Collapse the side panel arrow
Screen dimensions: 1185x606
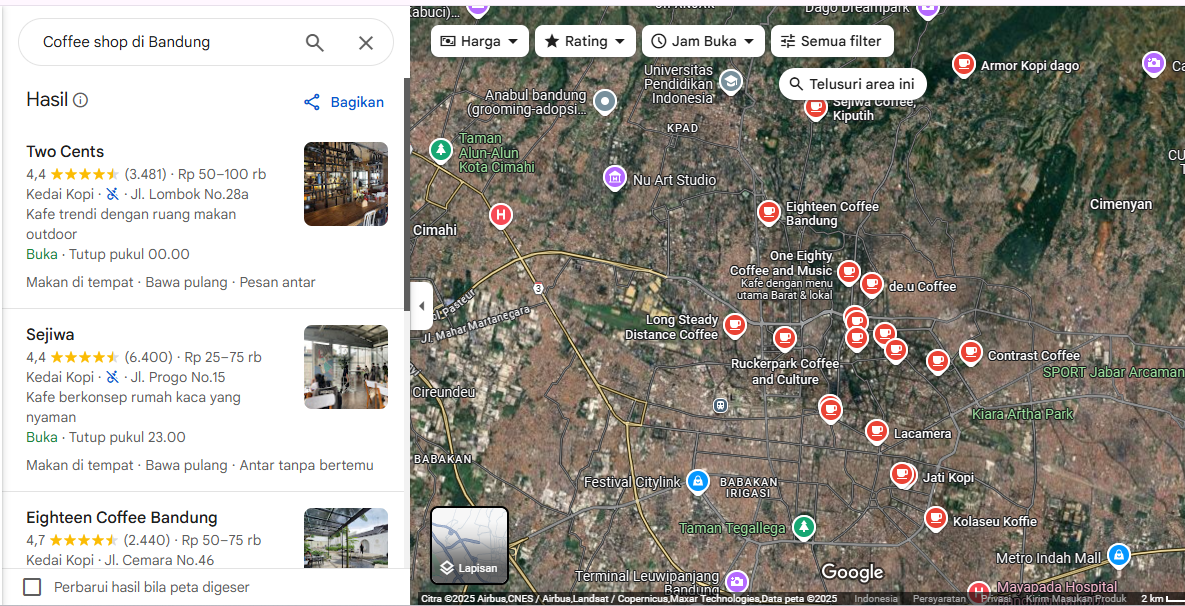point(422,306)
